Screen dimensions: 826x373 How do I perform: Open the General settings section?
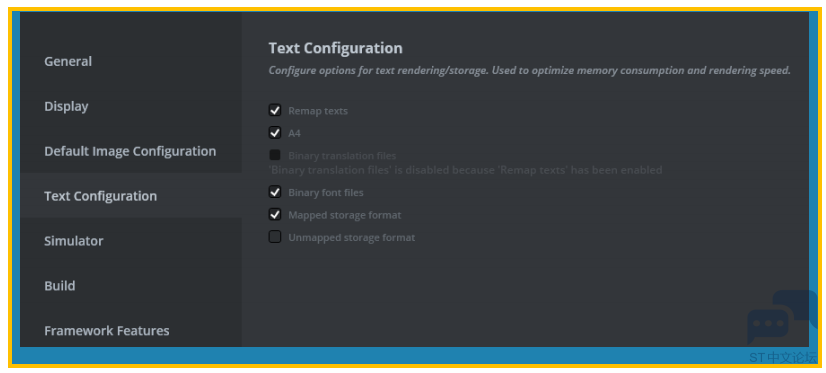[x=68, y=61]
